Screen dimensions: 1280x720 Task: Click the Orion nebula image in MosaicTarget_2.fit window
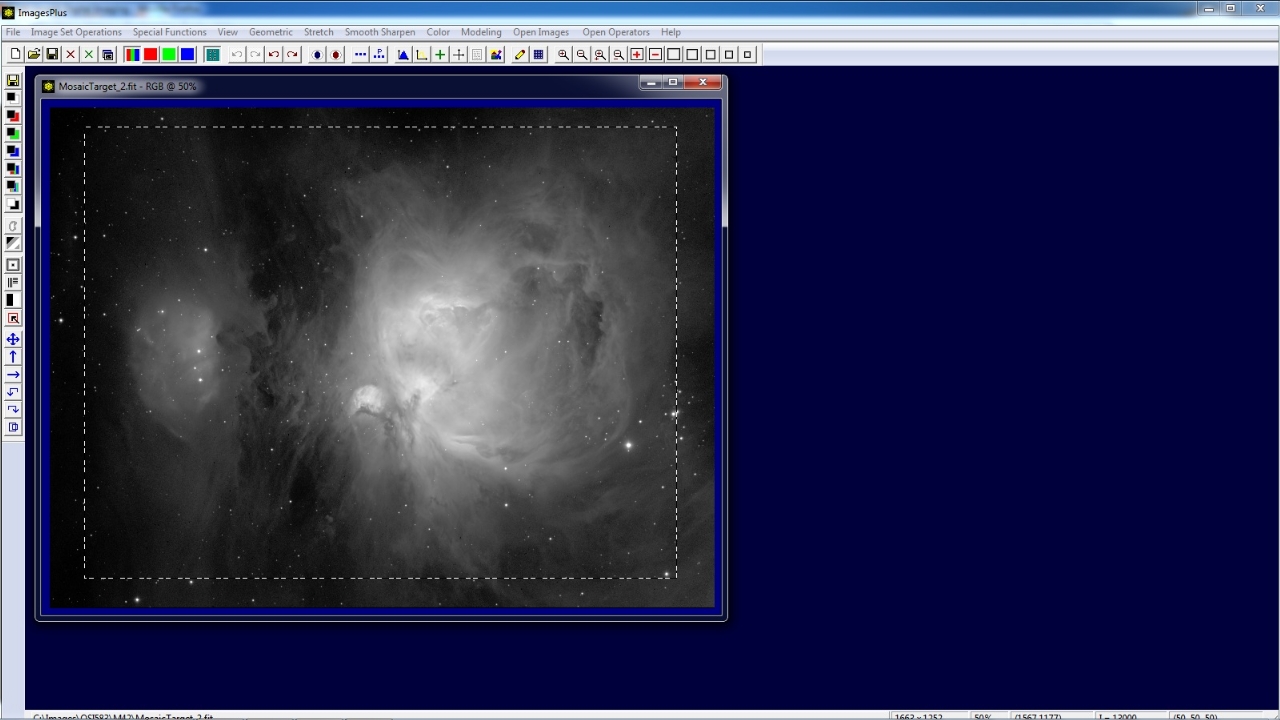[382, 357]
